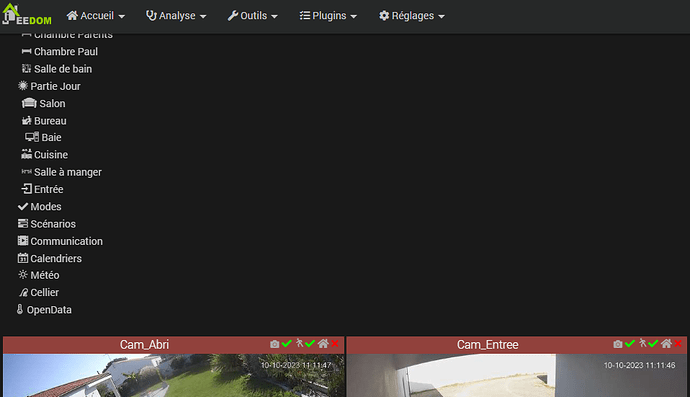Toggle the red cross status on Cam_Entree

click(678, 343)
